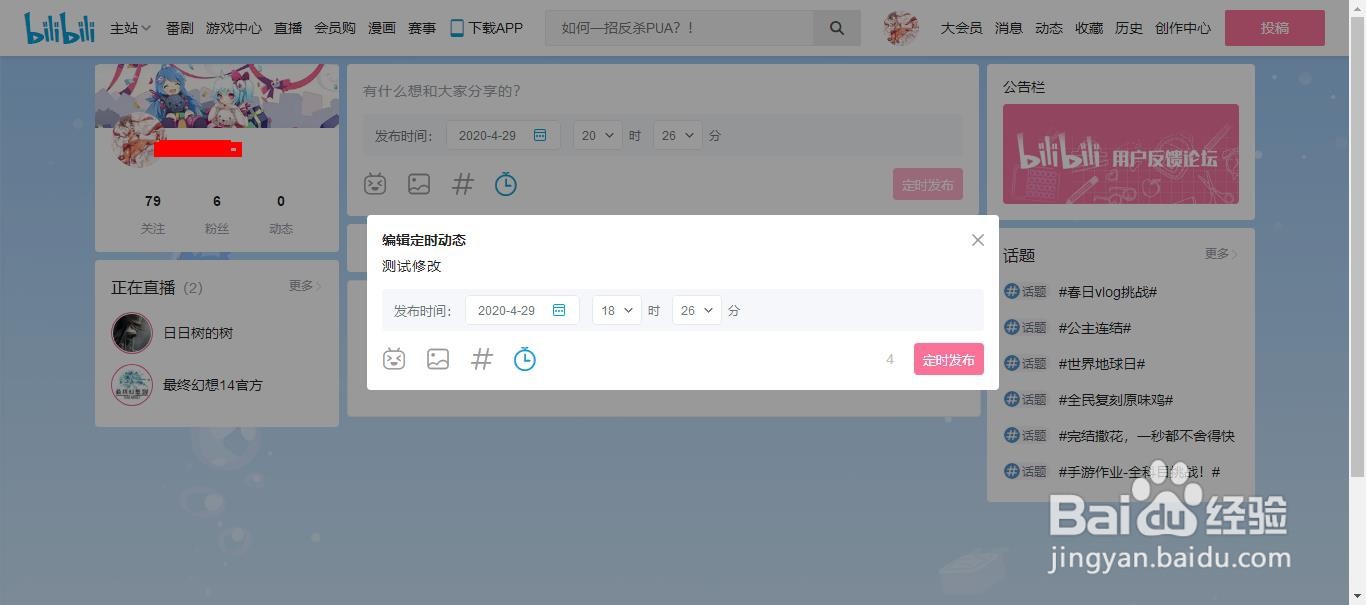
Task: Open the minute dropdown showing 26 in the dialog
Action: [x=696, y=310]
